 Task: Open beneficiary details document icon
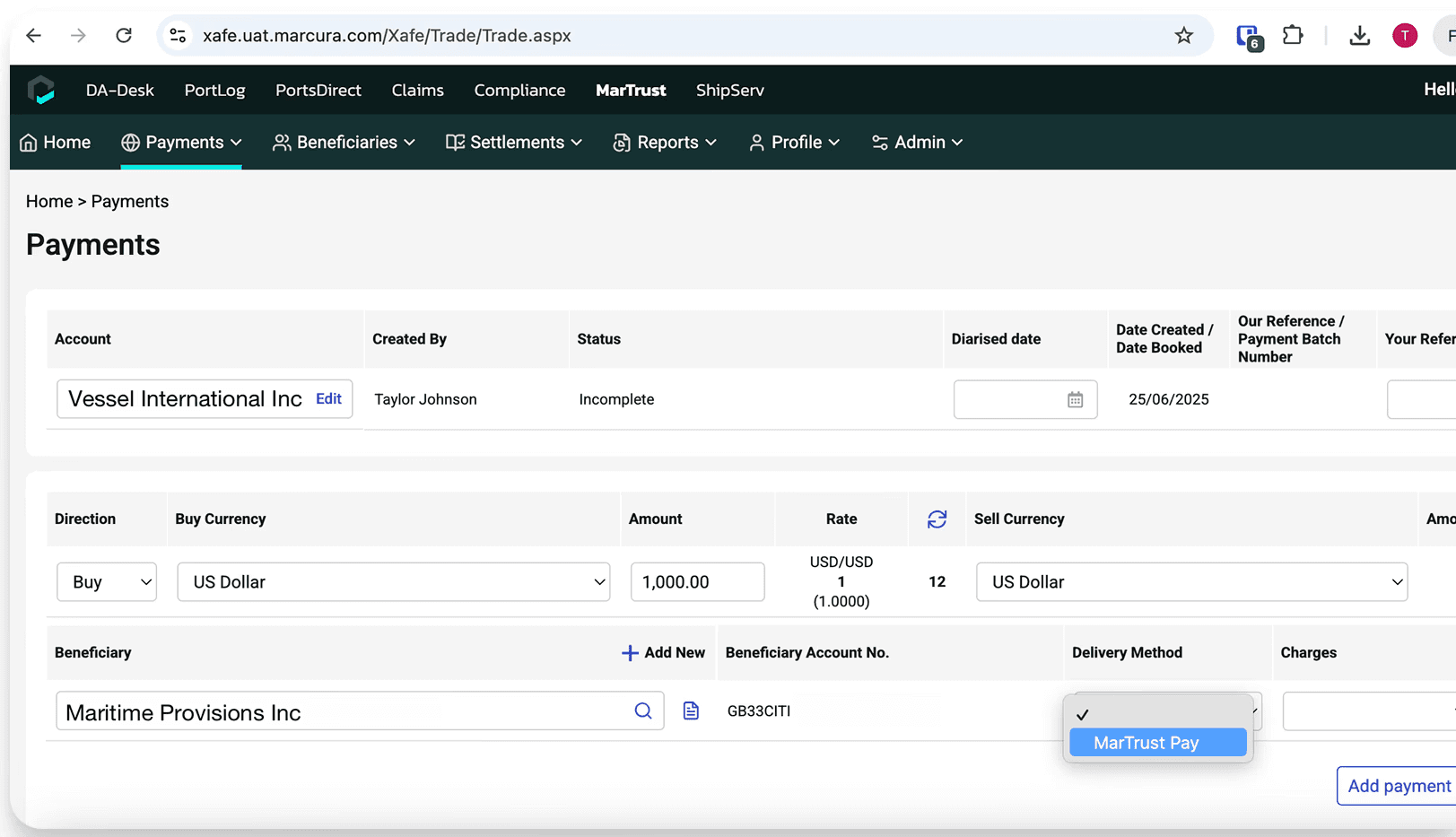pos(691,711)
